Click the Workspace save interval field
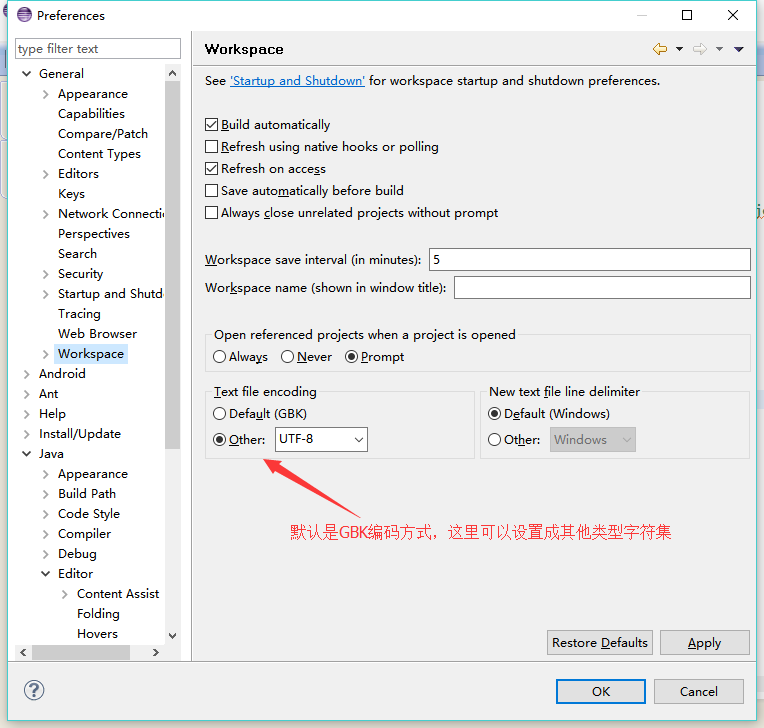The image size is (764, 728). [590, 259]
